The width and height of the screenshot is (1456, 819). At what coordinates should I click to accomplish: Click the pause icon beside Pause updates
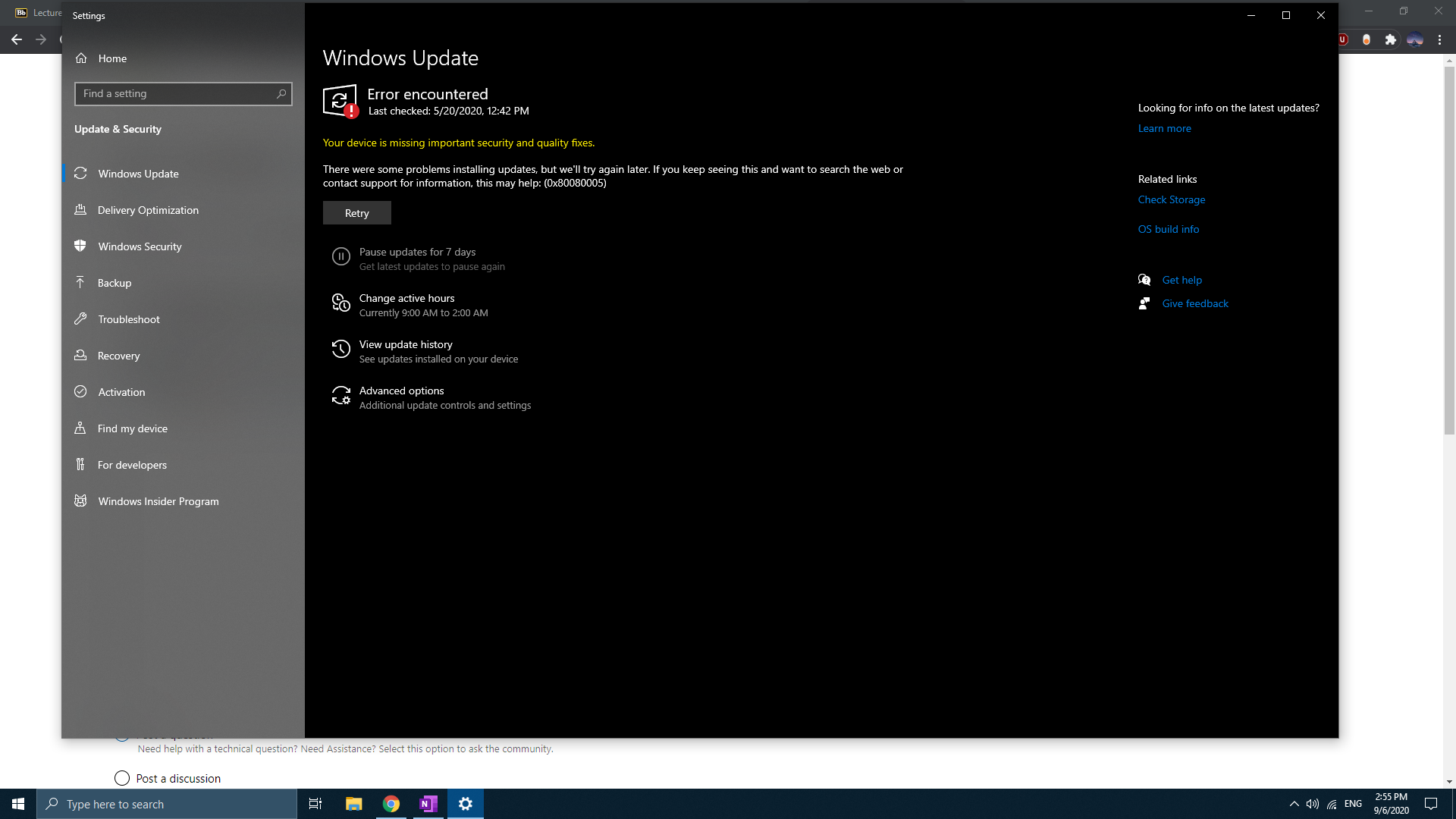341,257
